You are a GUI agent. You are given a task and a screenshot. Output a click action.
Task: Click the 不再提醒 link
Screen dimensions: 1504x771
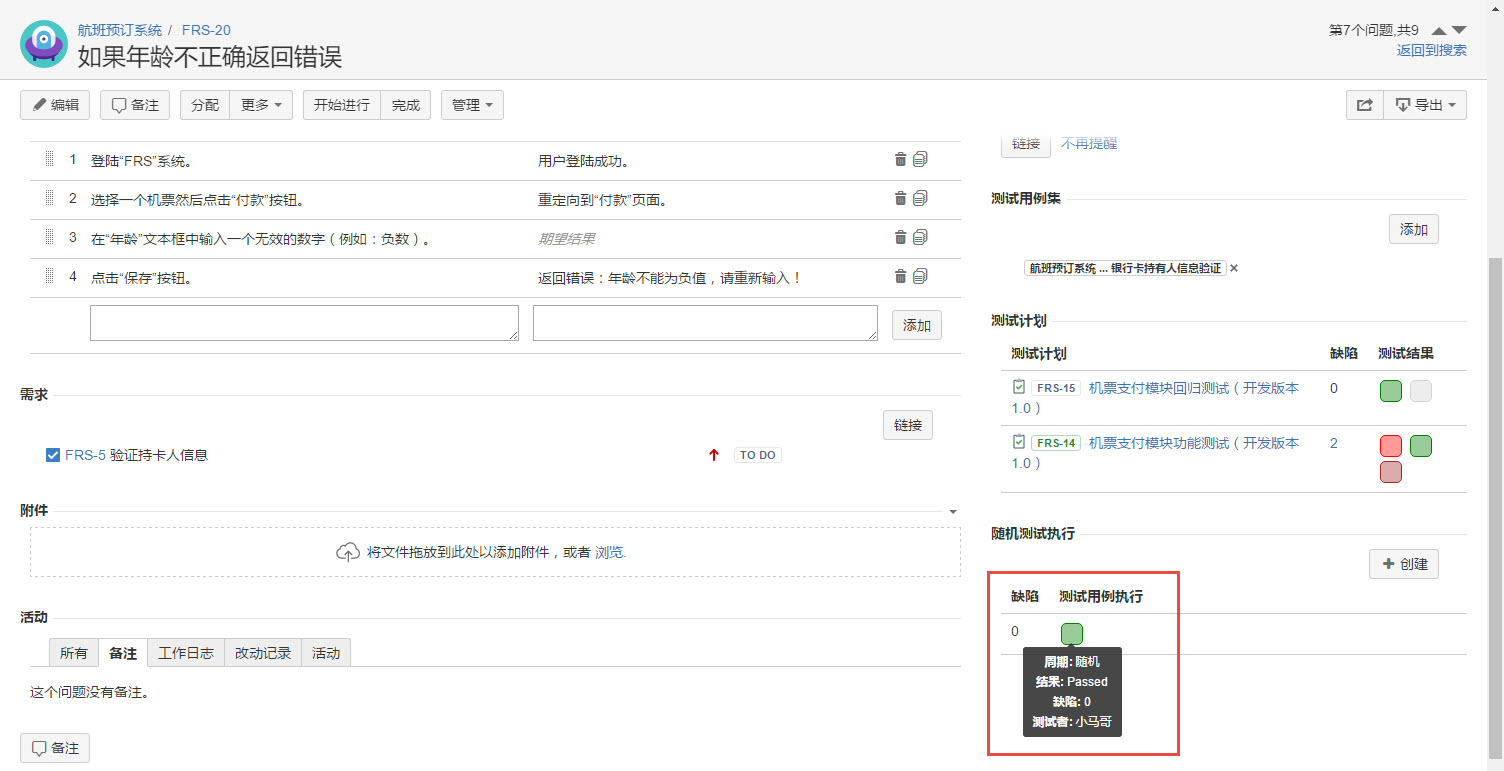tap(1089, 144)
